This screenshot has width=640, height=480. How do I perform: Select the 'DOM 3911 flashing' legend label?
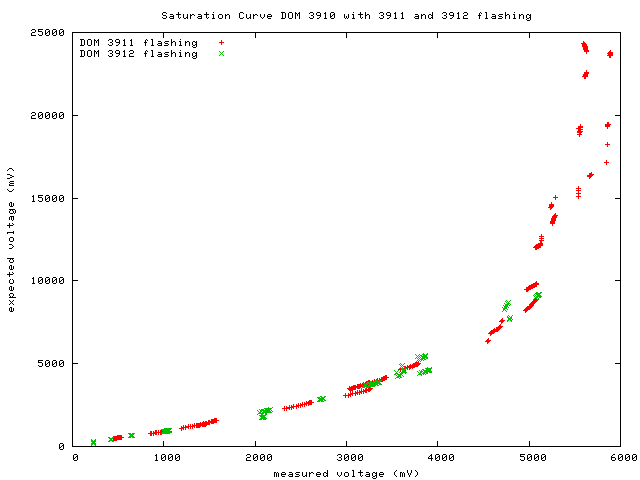(138, 43)
